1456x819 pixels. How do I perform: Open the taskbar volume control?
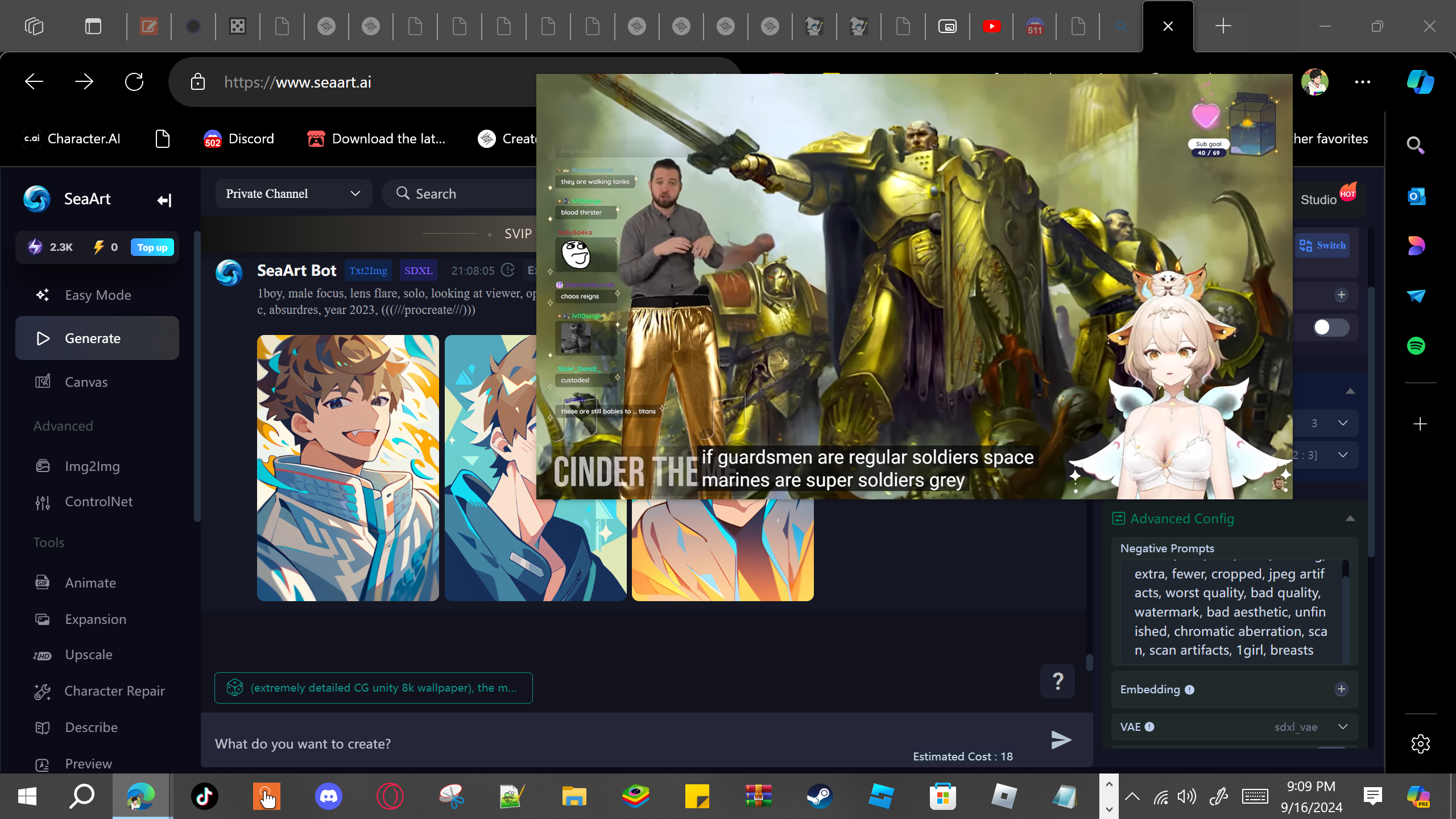(x=1187, y=796)
